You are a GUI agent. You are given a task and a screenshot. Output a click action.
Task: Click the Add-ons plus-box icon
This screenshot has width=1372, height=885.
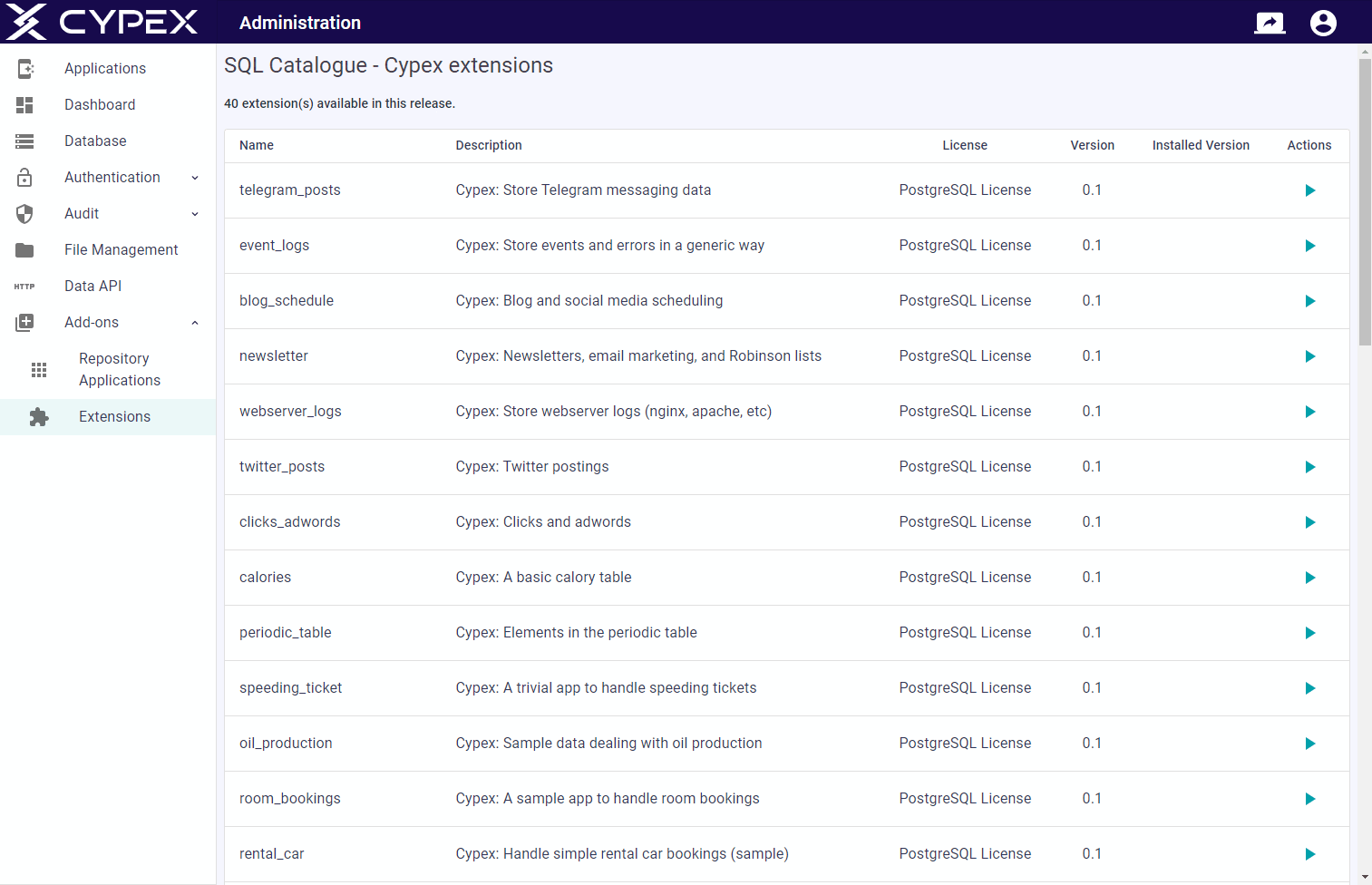click(25, 322)
